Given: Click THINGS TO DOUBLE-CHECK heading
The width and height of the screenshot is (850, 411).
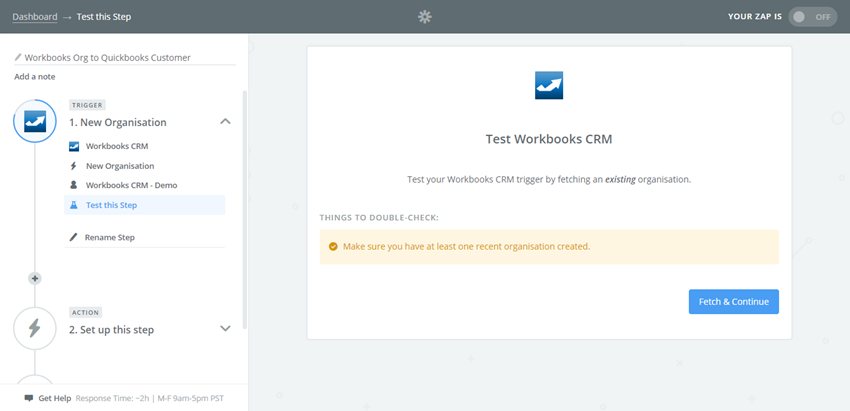Looking at the screenshot, I should (x=379, y=218).
